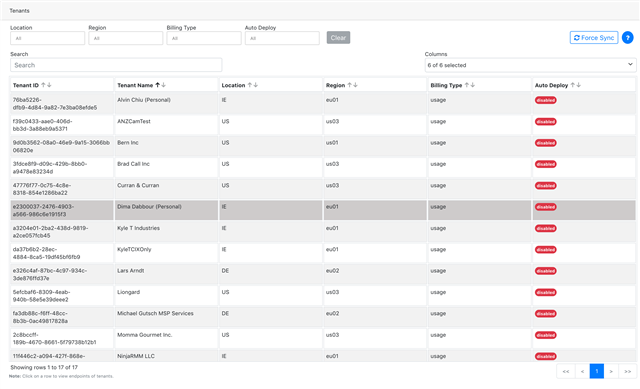Open the Location filter dropdown
The width and height of the screenshot is (640, 389).
(x=47, y=38)
